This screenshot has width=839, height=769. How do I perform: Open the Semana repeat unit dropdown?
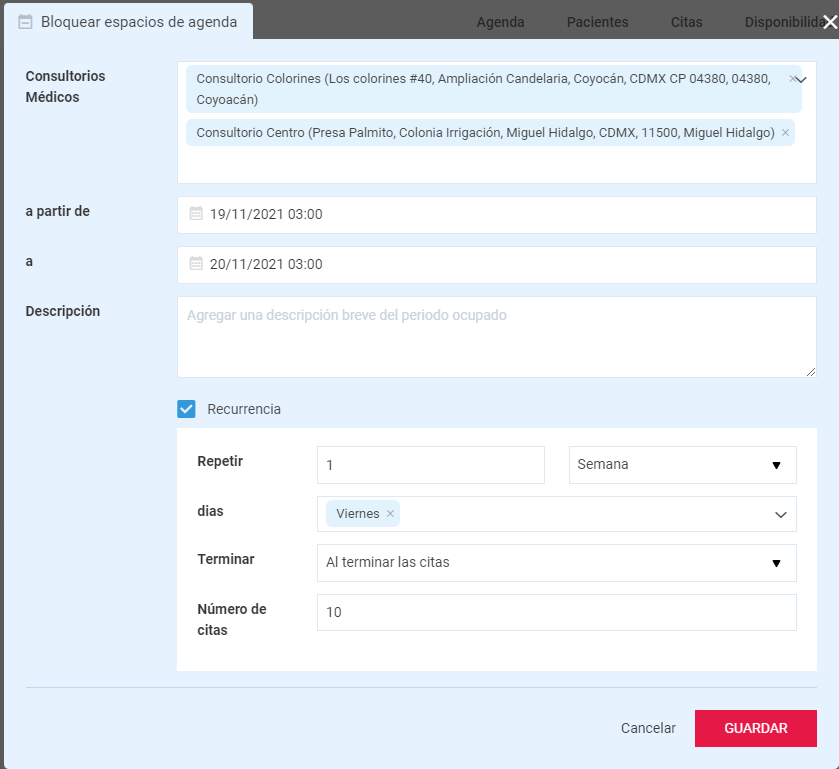[682, 465]
